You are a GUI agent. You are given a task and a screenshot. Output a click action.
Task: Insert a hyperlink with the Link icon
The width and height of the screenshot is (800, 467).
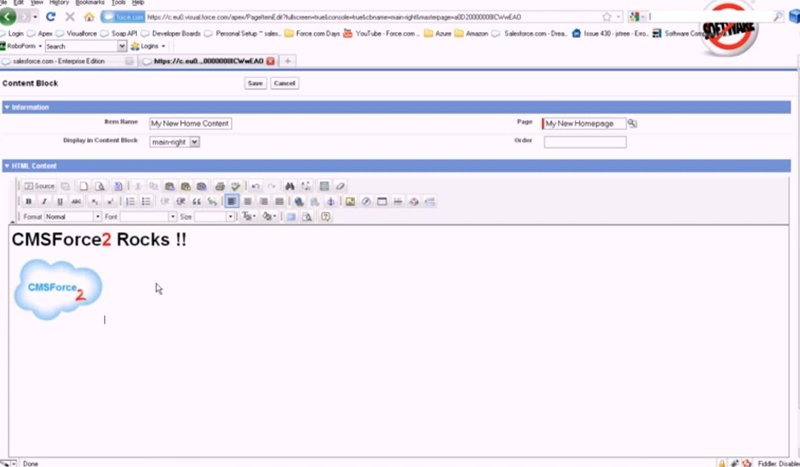[299, 202]
